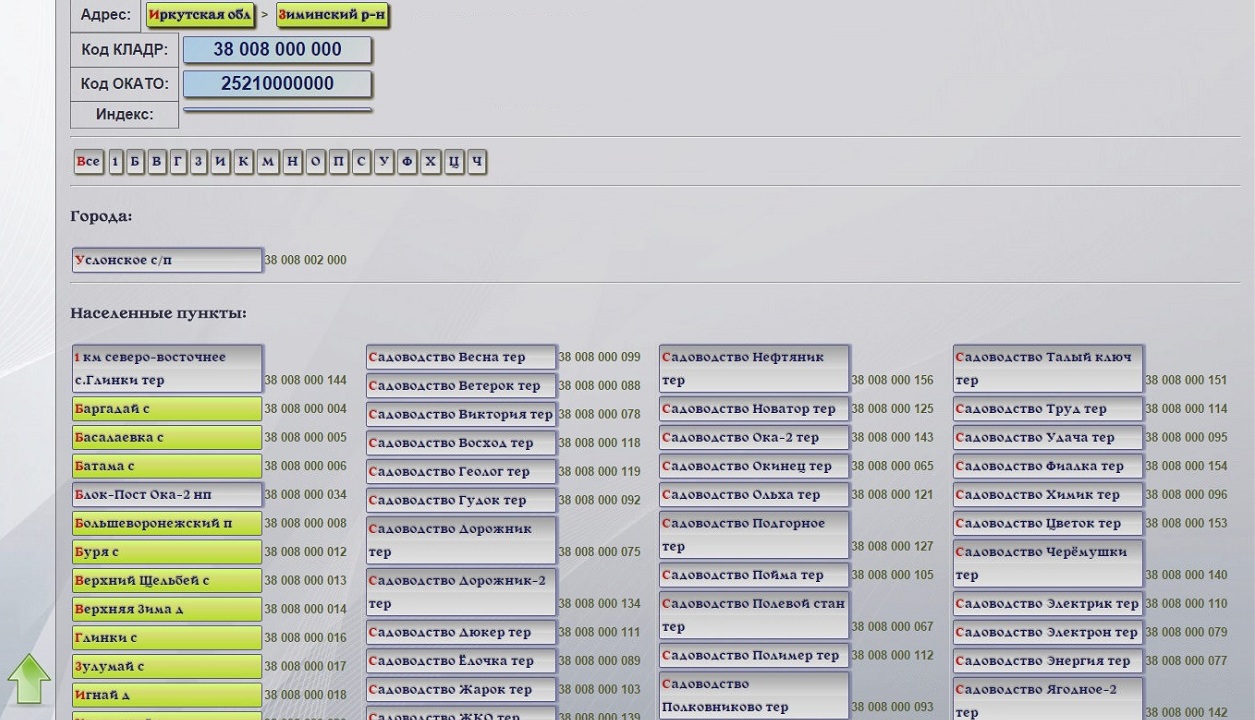The image size is (1255, 720).
Task: Open the Иркутская обл breadcrumb
Action: click(x=200, y=15)
